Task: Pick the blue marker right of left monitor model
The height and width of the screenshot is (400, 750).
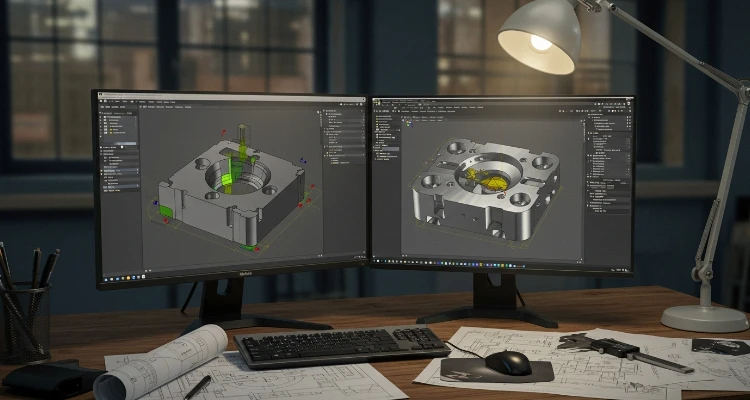Action: click(302, 161)
